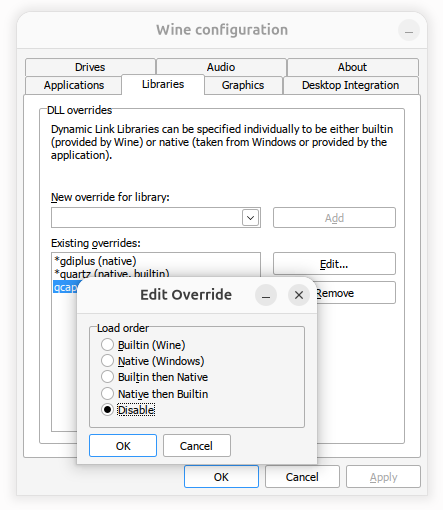This screenshot has width=443, height=510.
Task: Click Cancel in Wine configuration window
Action: click(x=302, y=477)
